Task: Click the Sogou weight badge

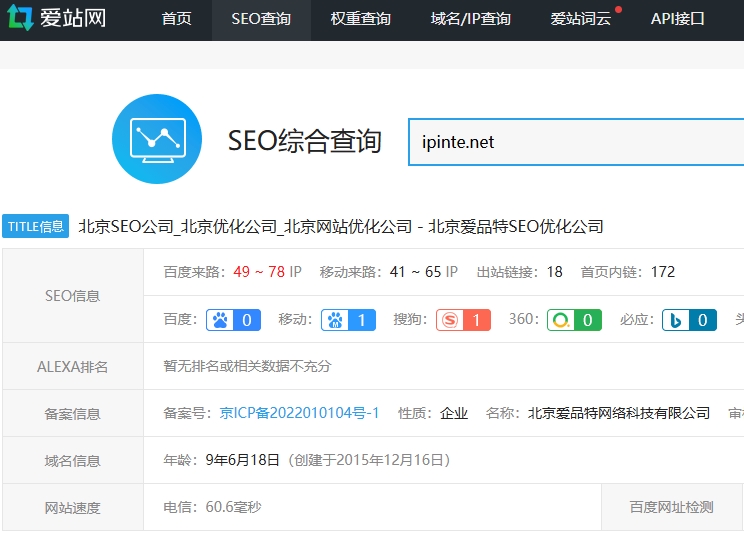Action: click(463, 320)
